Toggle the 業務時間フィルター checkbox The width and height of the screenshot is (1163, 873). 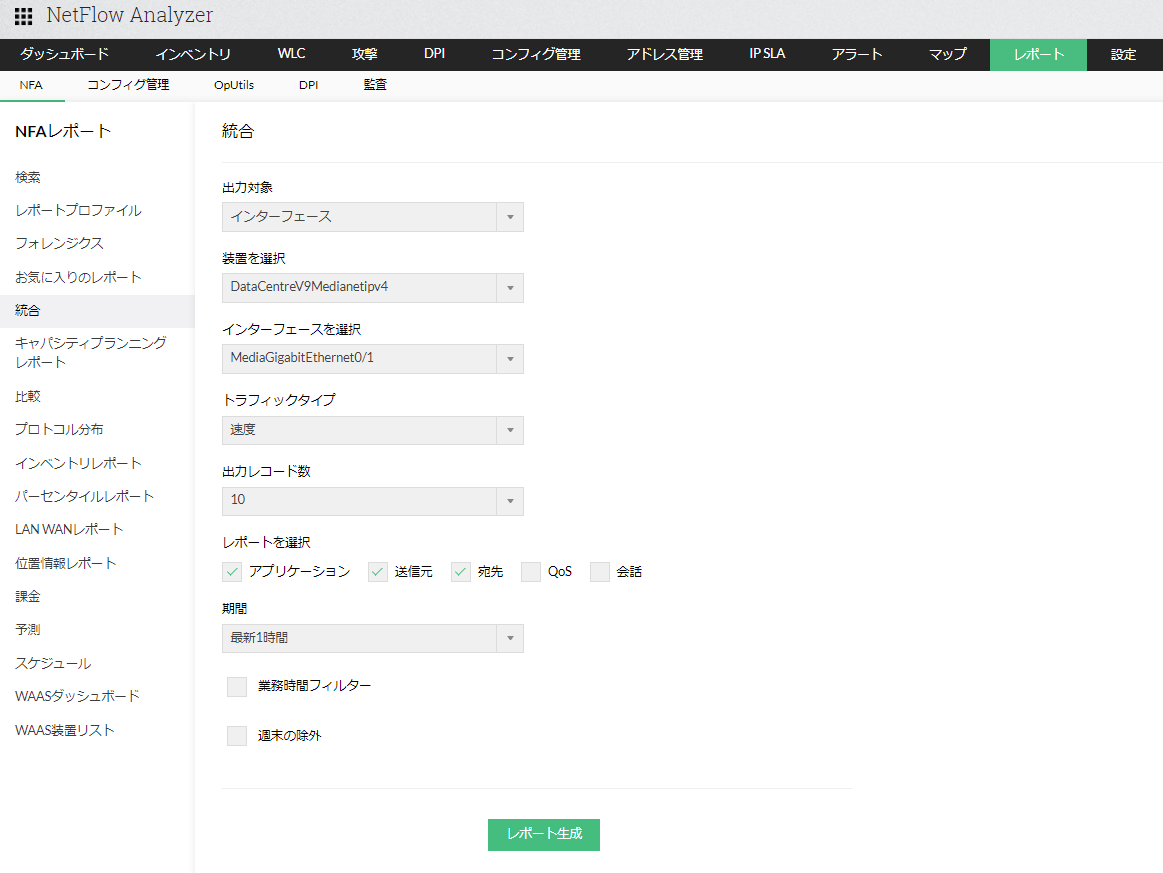point(237,687)
